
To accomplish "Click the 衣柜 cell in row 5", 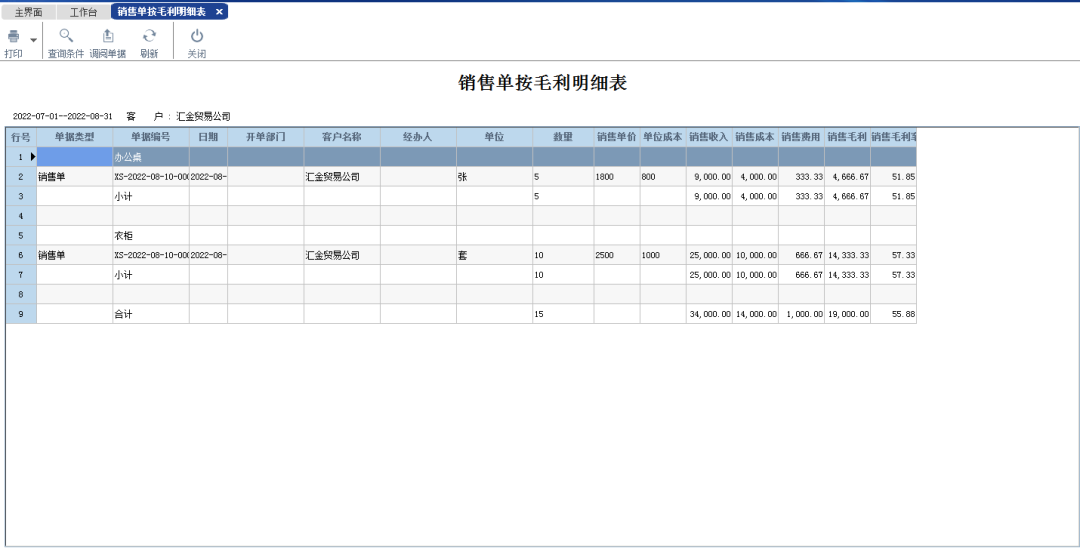I will coord(150,236).
